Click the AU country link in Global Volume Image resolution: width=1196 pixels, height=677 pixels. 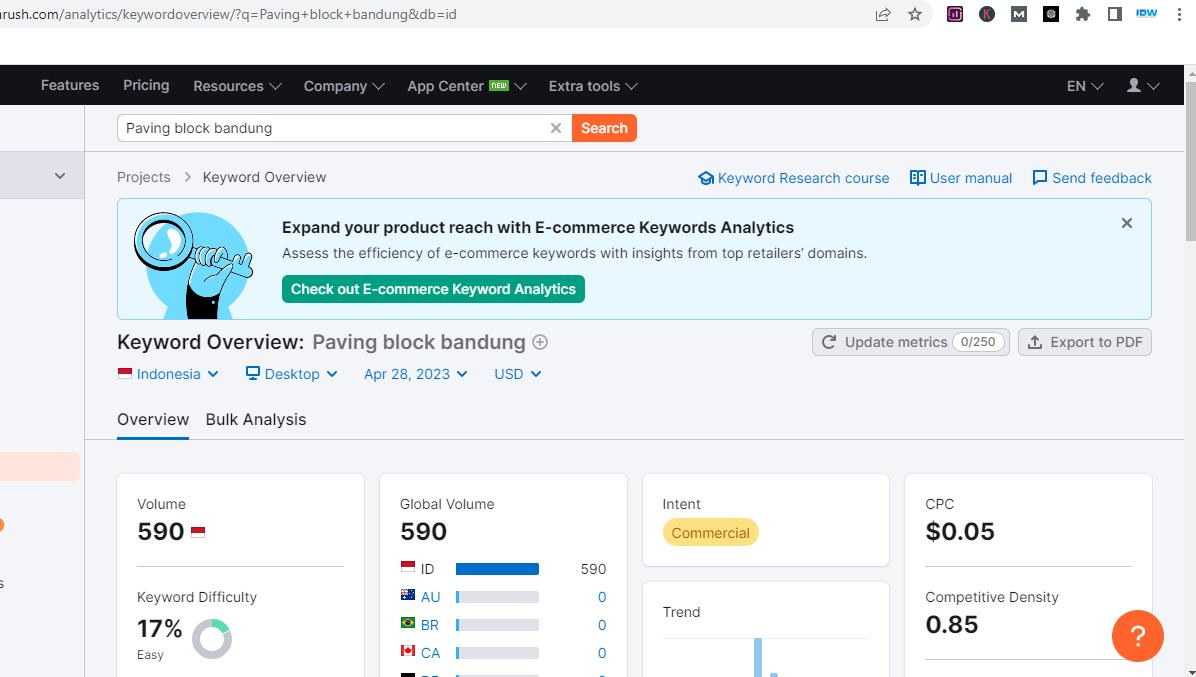(430, 597)
